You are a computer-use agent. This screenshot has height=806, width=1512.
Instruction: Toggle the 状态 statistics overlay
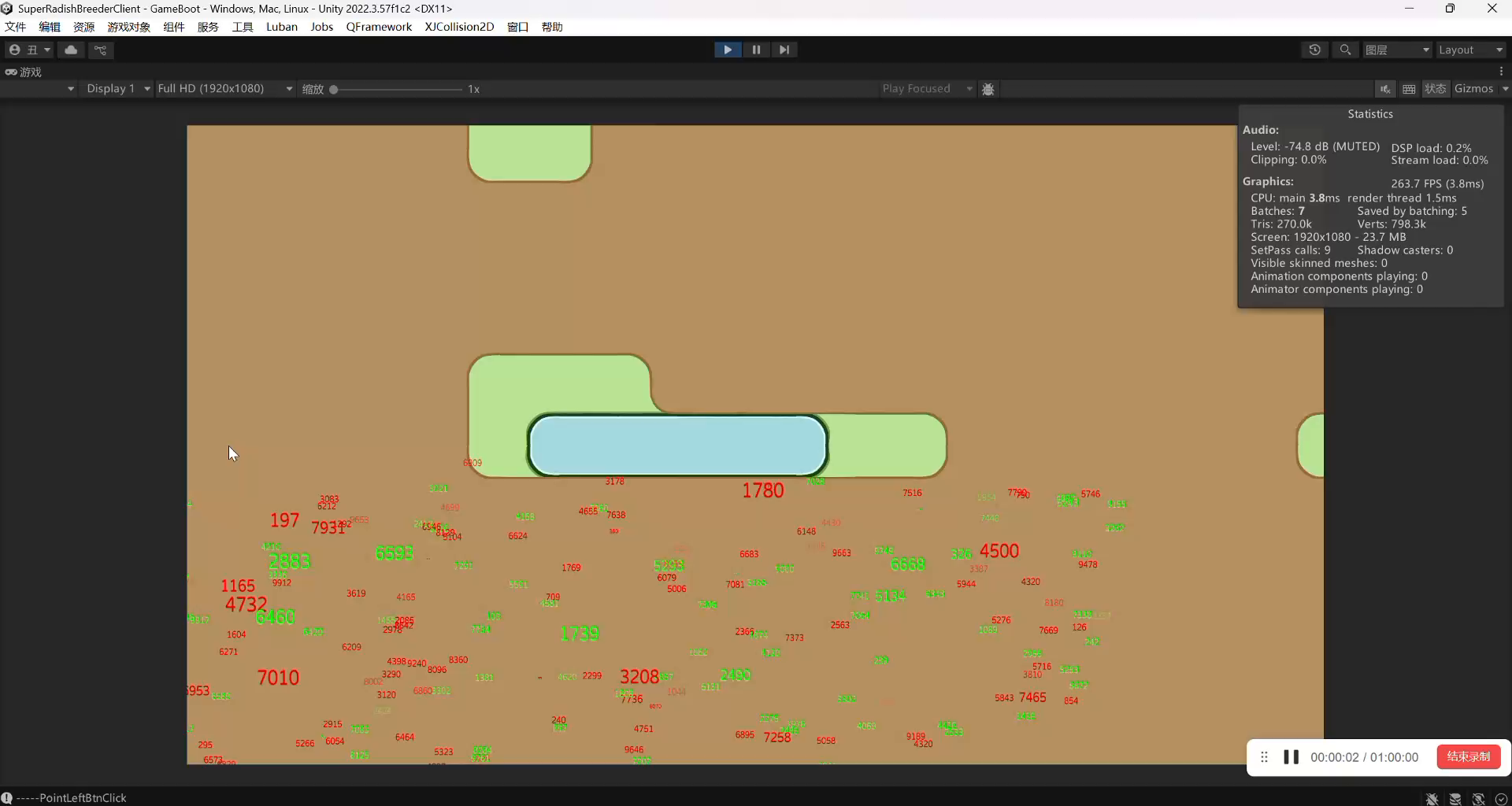pyautogui.click(x=1435, y=89)
